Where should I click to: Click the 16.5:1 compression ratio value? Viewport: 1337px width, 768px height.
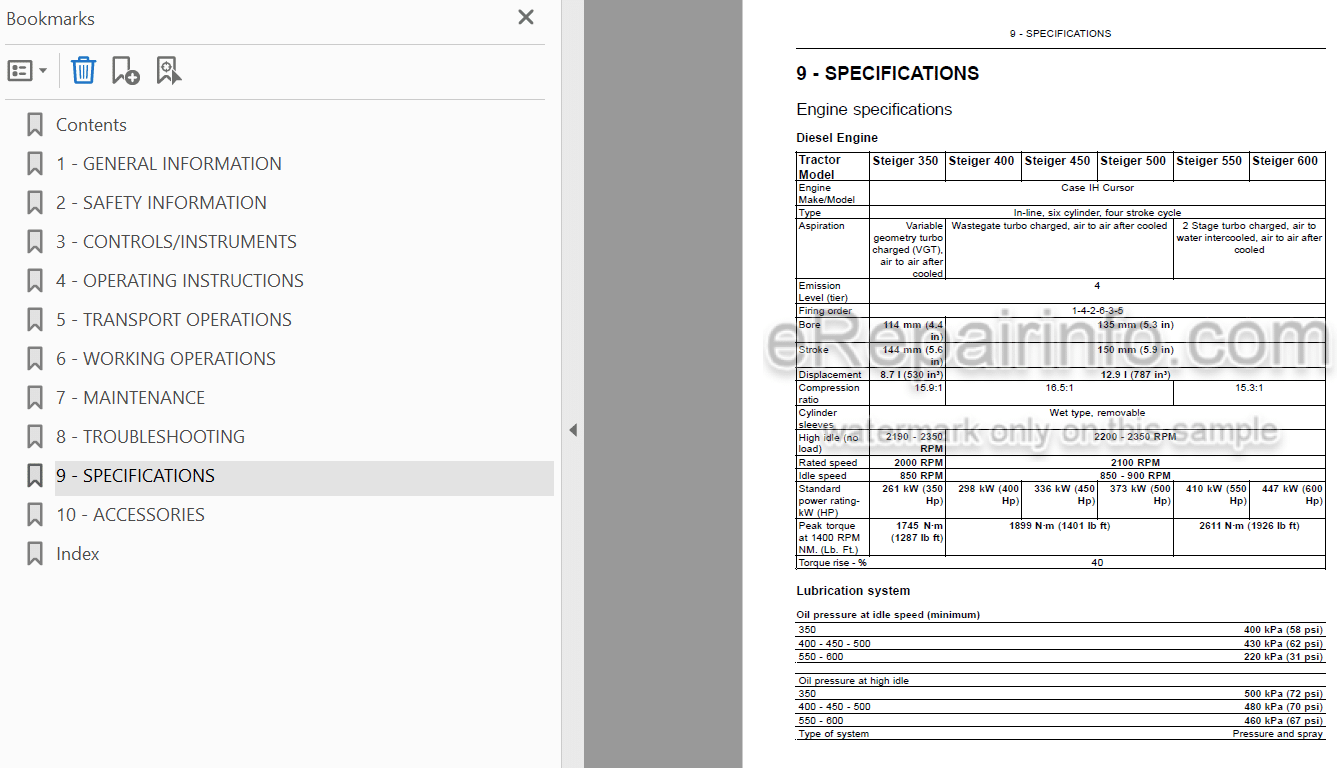tap(1059, 388)
